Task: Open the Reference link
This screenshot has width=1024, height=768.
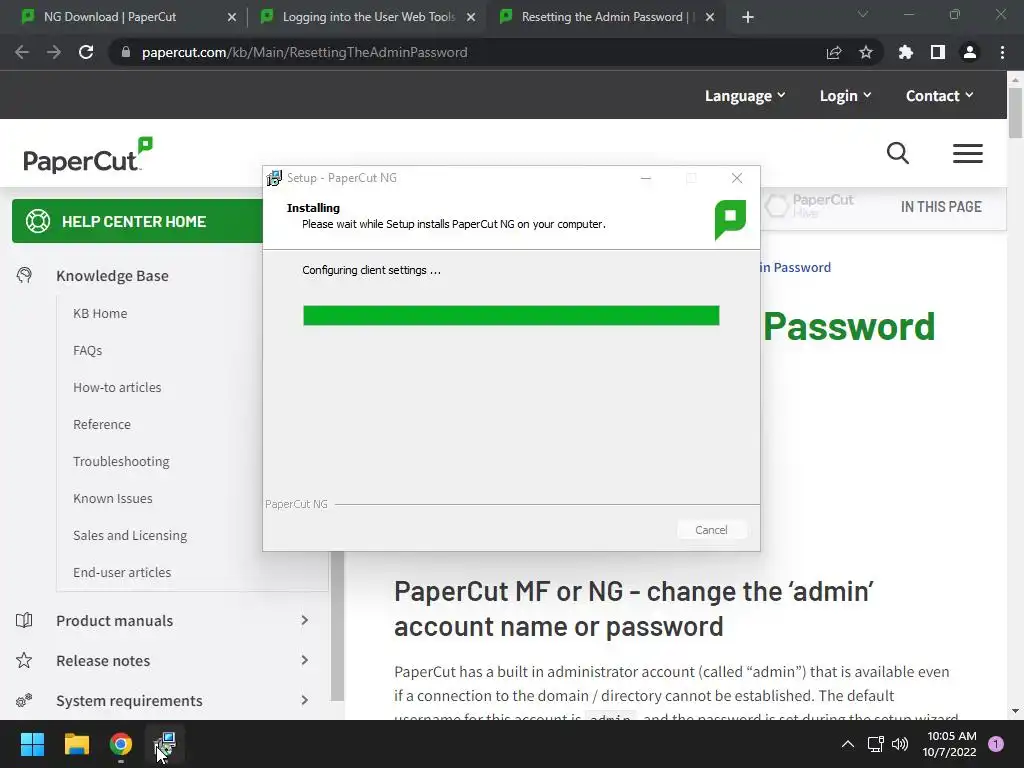Action: [x=102, y=424]
